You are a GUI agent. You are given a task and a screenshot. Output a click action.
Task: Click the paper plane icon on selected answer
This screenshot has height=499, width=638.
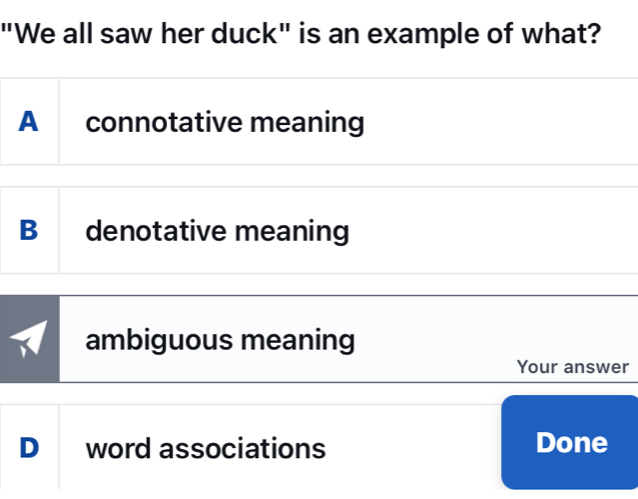coord(28,340)
